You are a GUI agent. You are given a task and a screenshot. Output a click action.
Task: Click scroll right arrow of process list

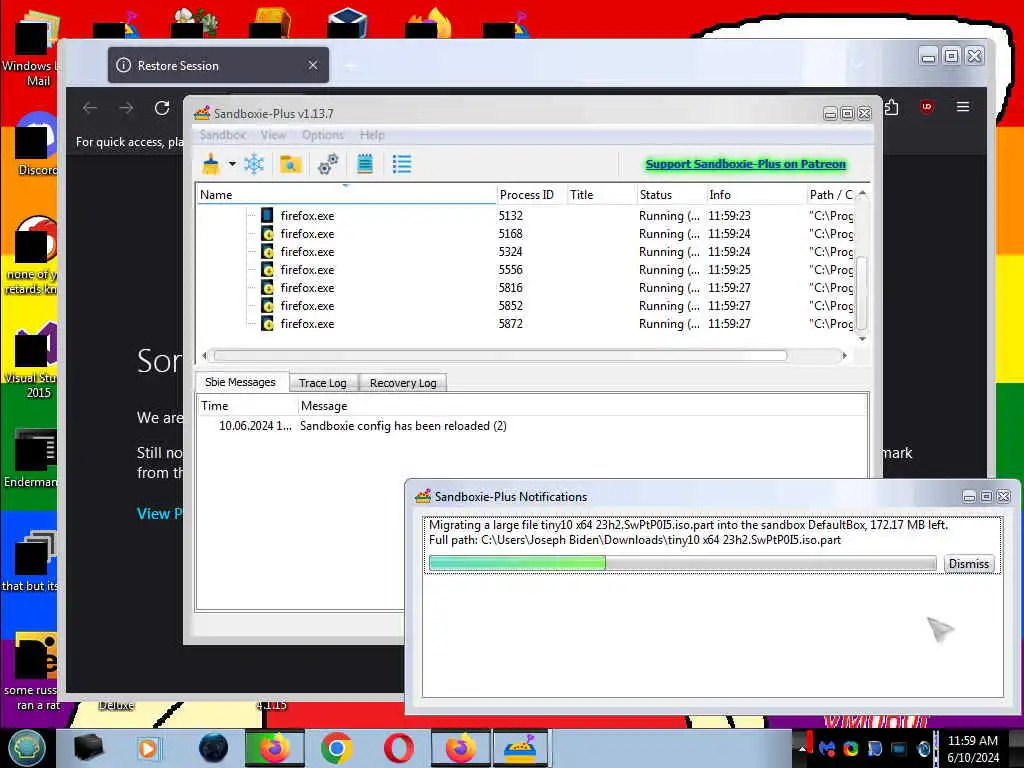844,356
